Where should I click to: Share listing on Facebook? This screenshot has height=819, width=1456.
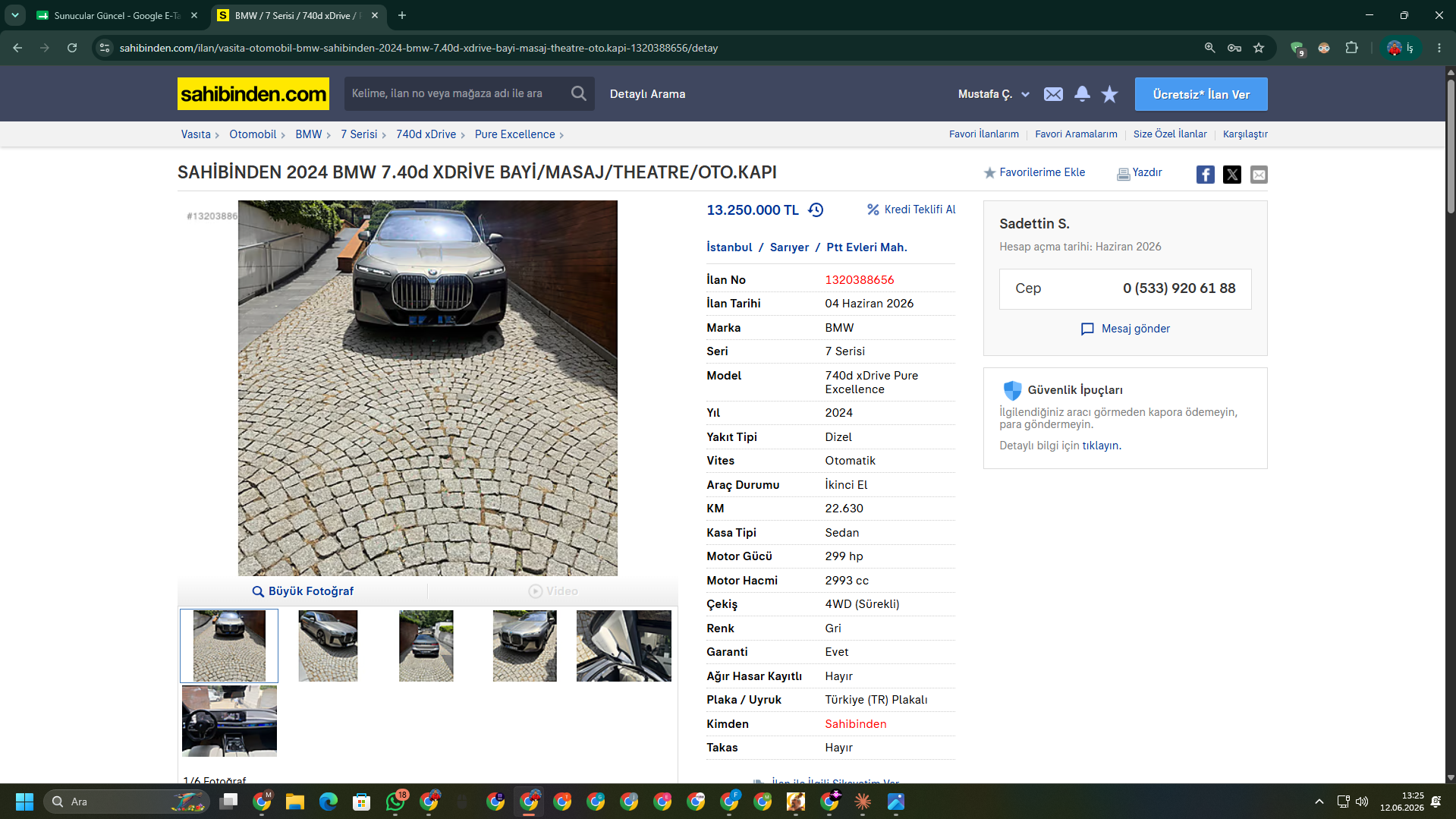[1205, 175]
